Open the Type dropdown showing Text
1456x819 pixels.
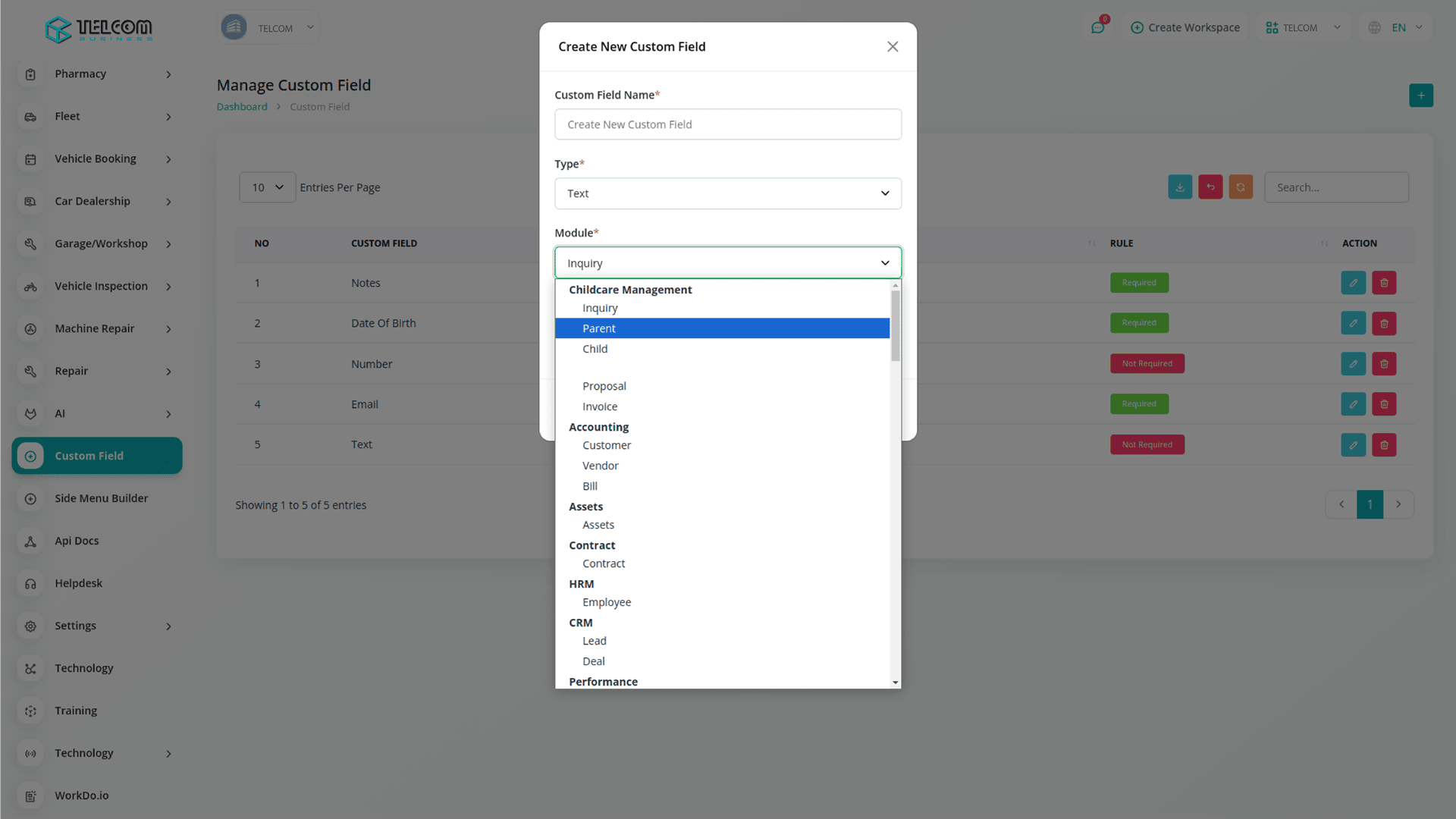727,193
